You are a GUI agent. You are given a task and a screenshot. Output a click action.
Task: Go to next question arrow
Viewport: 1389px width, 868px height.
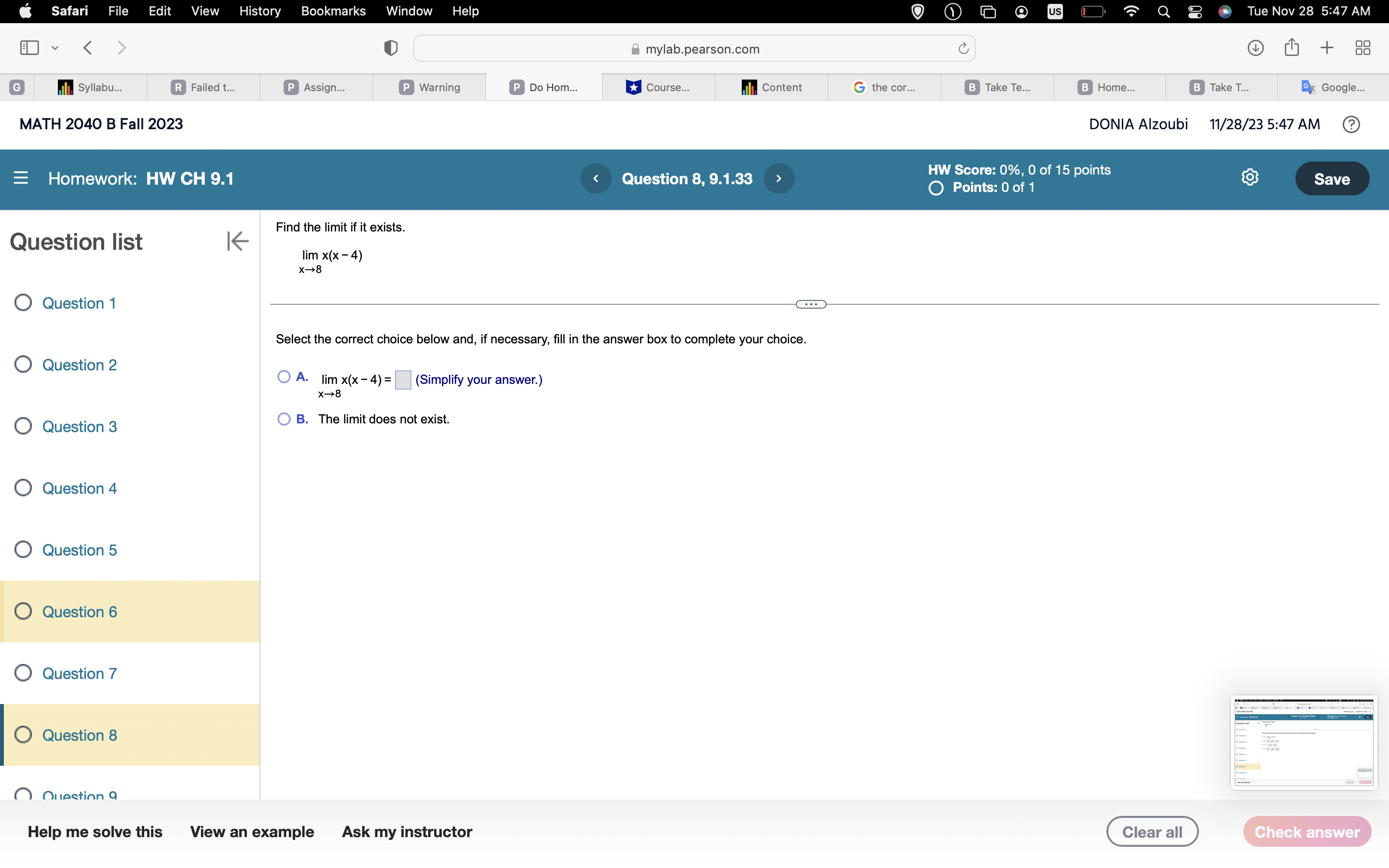click(779, 178)
